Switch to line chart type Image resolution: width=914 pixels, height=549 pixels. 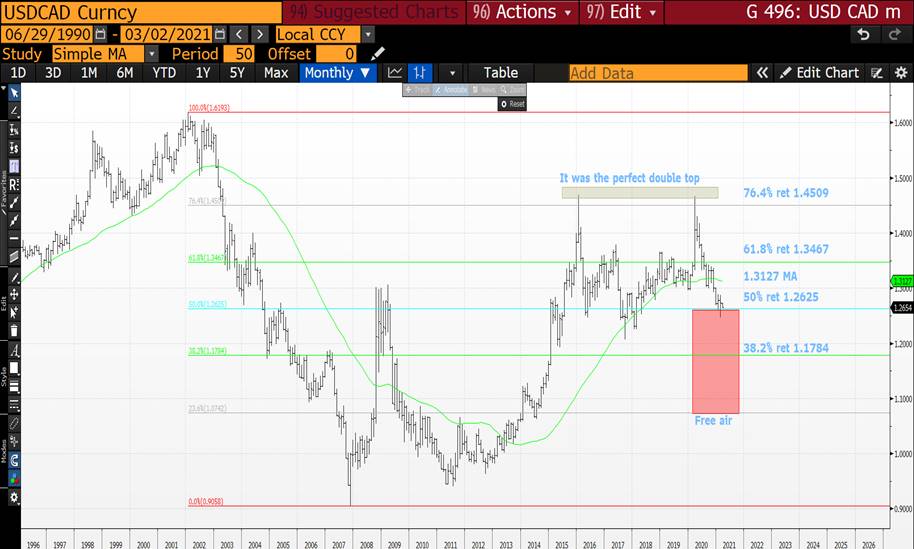pyautogui.click(x=395, y=73)
